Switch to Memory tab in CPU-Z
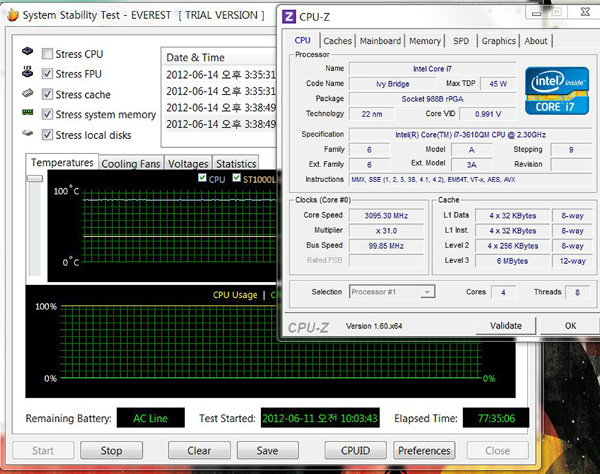Screen dimensions: 600x474 click(425, 41)
